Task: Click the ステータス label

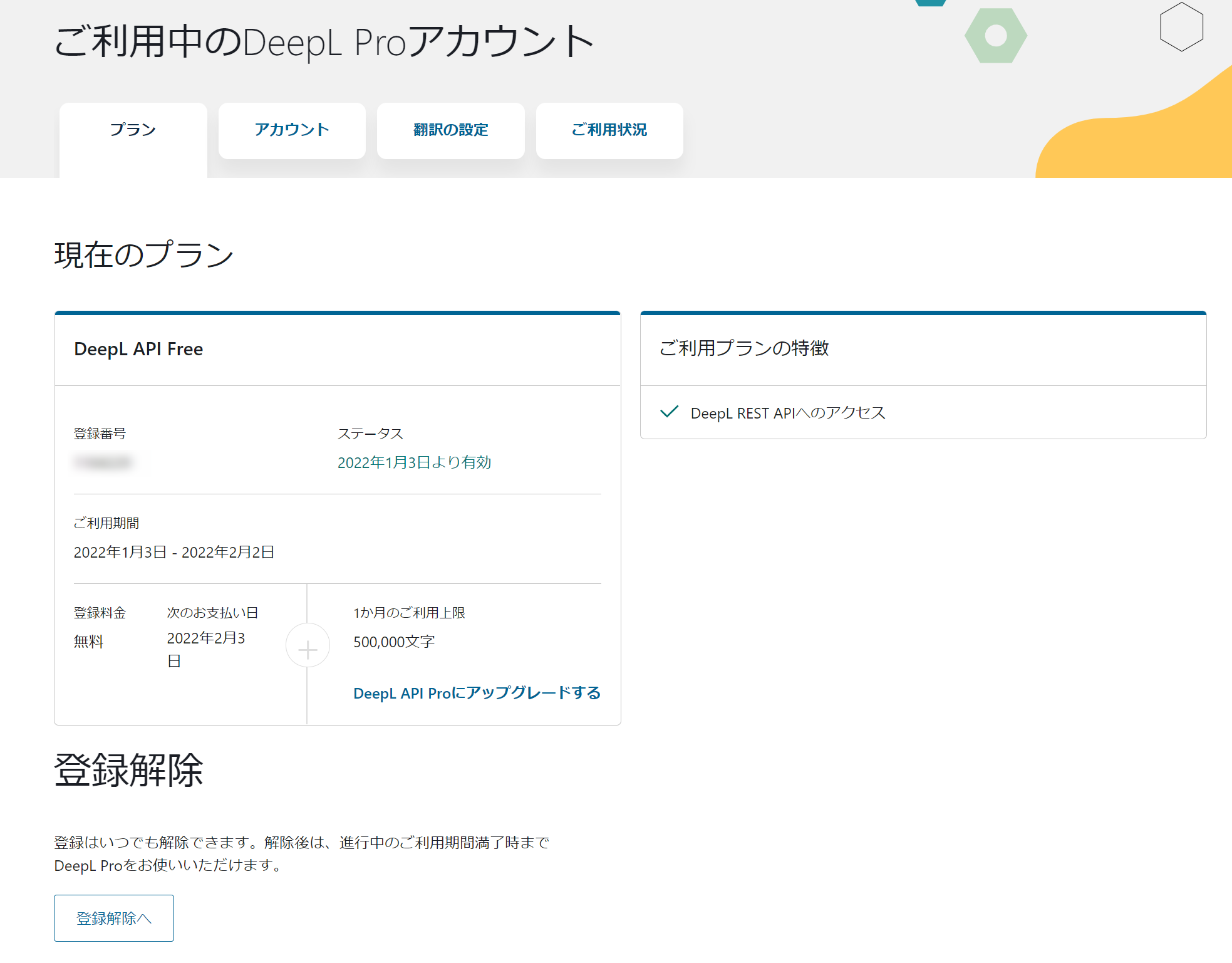Action: [370, 434]
